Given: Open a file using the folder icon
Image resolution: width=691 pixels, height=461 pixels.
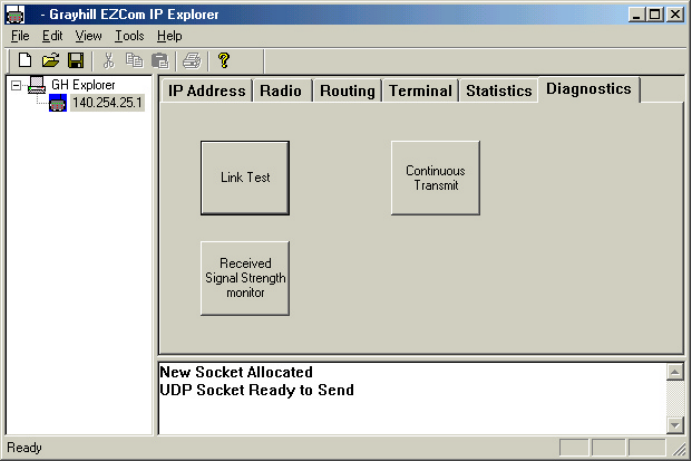Looking at the screenshot, I should coord(50,60).
